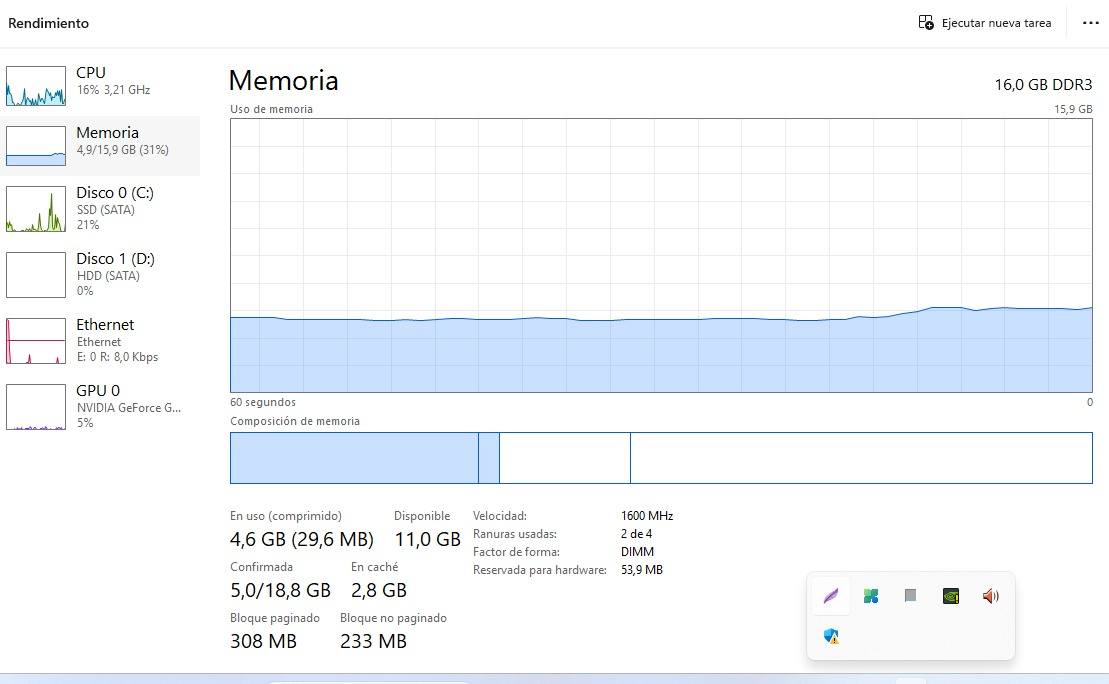Click the Rendimiento page title
This screenshot has width=1109, height=684.
tap(49, 23)
